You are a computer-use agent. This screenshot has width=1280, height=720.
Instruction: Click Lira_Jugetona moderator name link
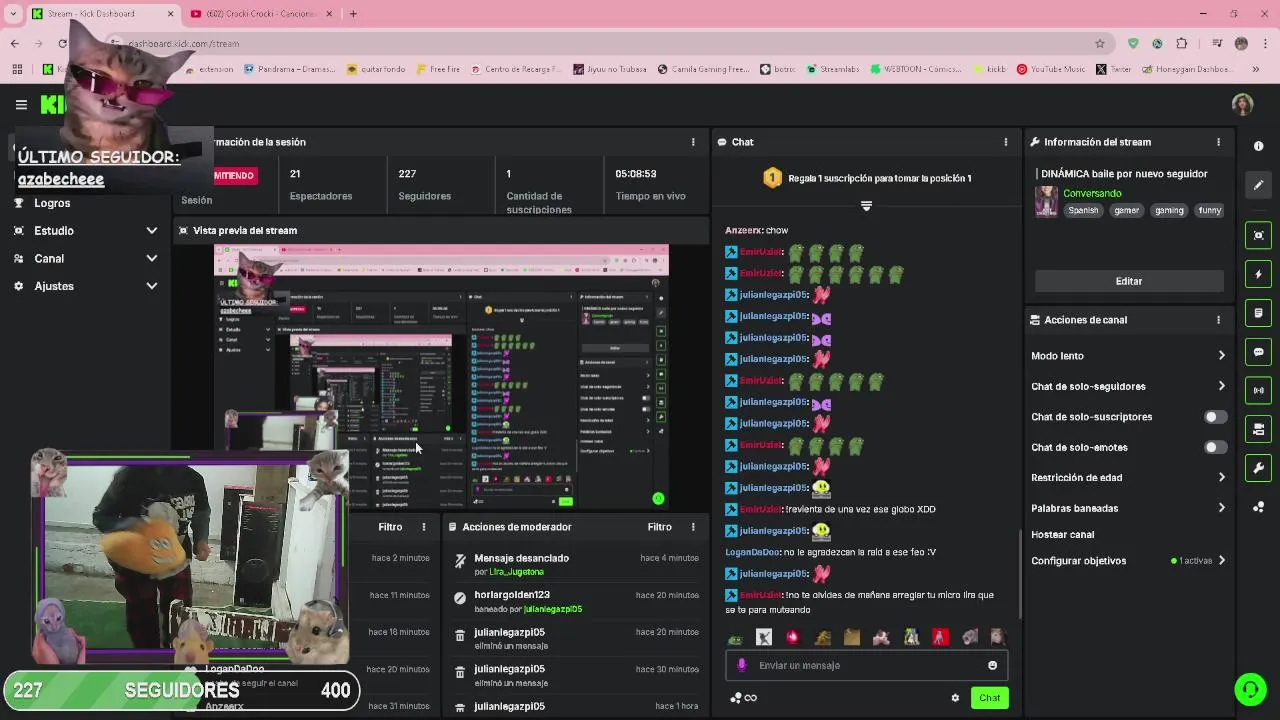(x=516, y=572)
